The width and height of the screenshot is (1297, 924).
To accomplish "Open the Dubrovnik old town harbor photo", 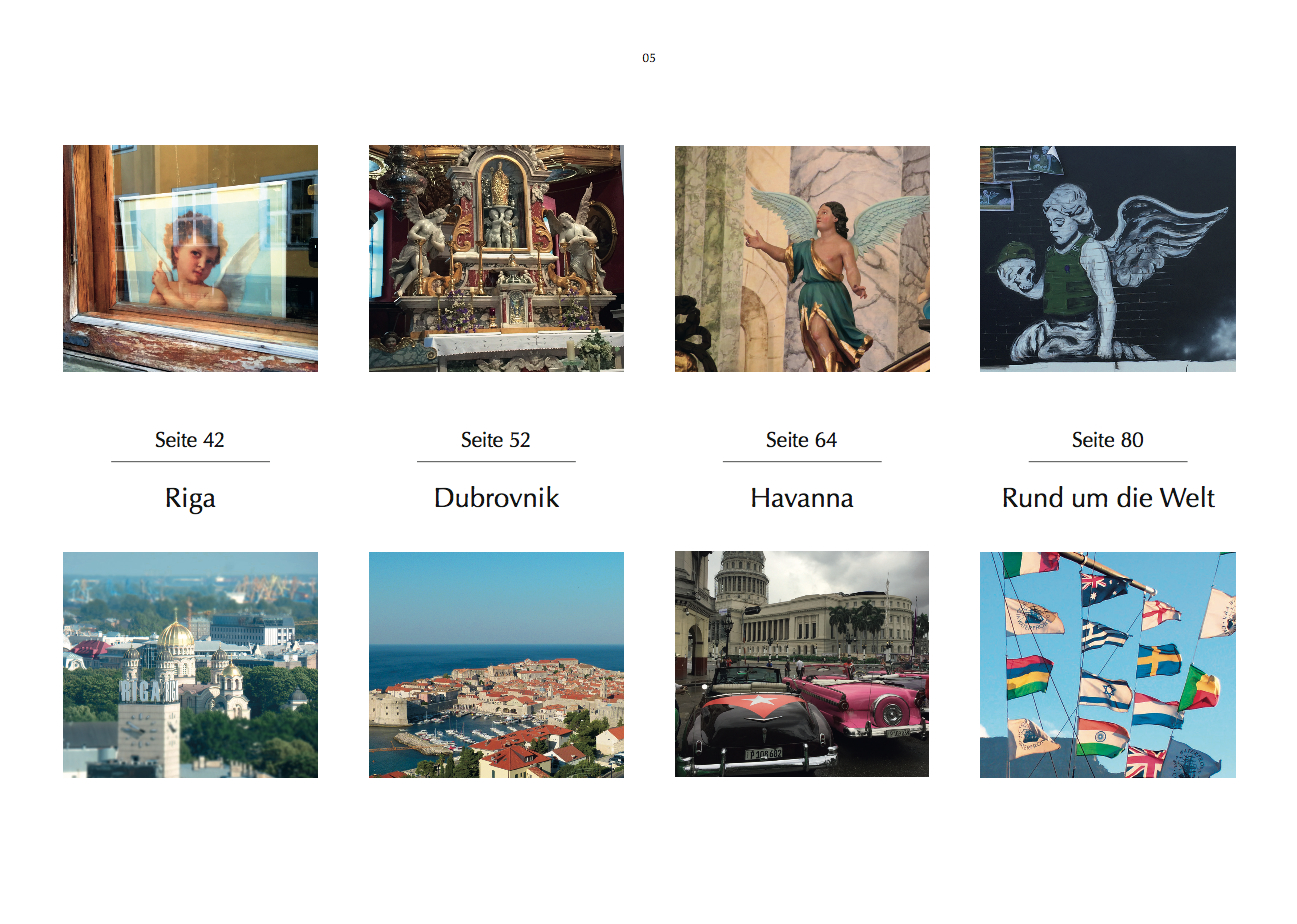I will tap(496, 665).
